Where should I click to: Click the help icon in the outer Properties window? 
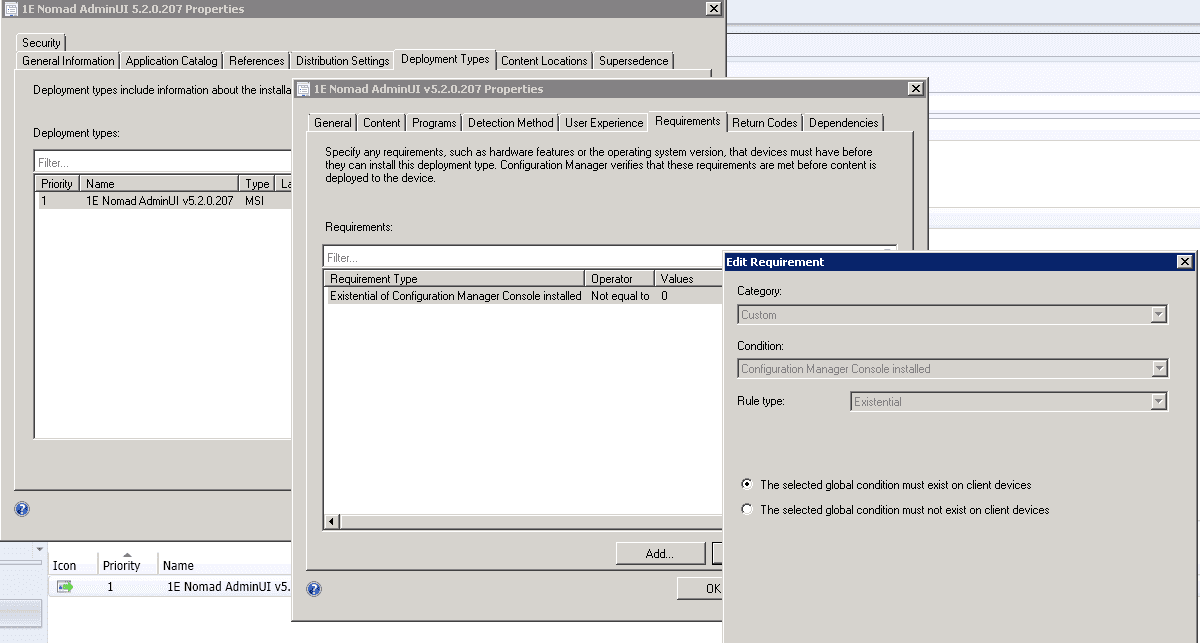(x=22, y=509)
